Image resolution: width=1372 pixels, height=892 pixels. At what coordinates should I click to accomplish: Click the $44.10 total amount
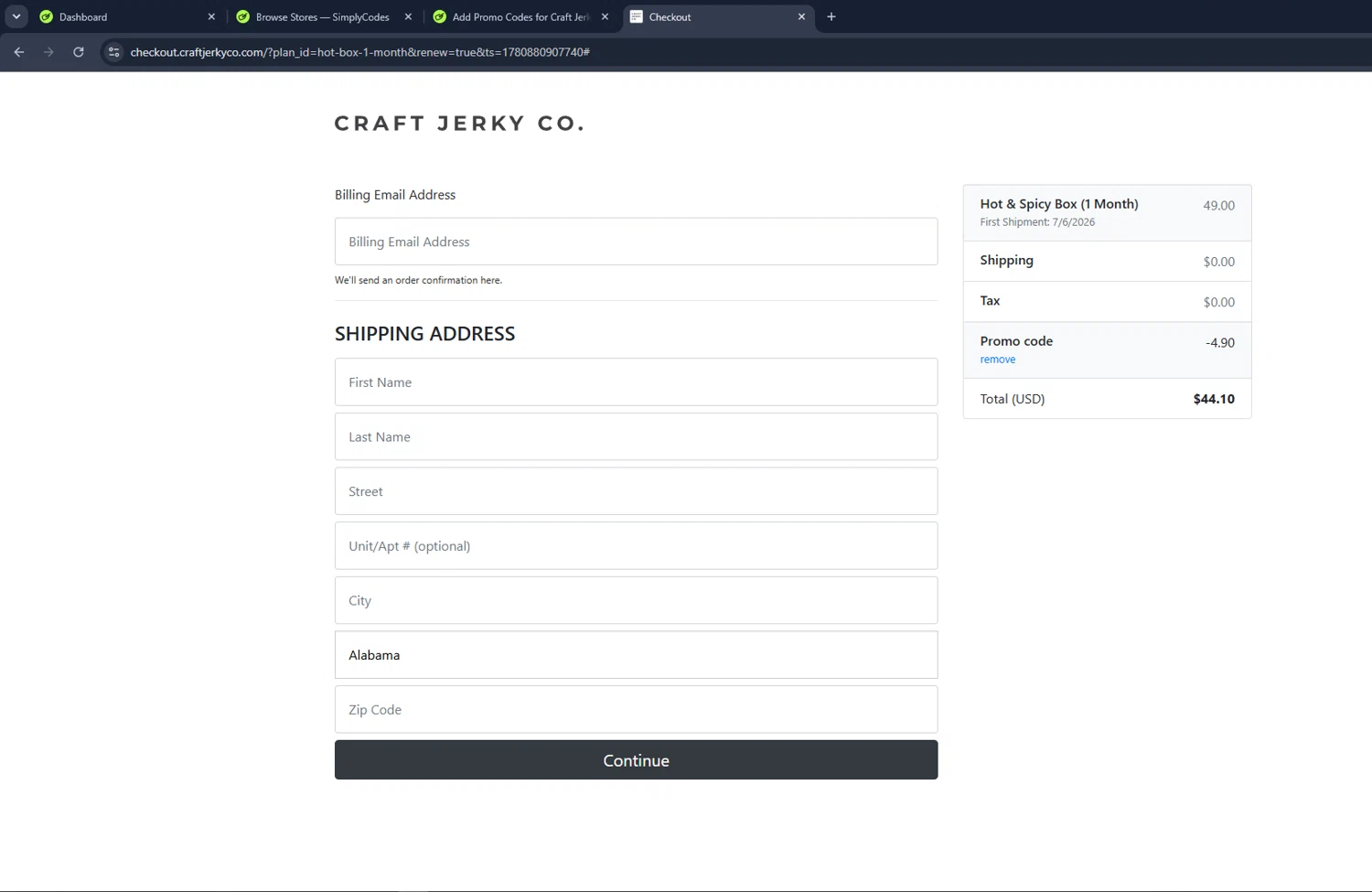[1214, 399]
